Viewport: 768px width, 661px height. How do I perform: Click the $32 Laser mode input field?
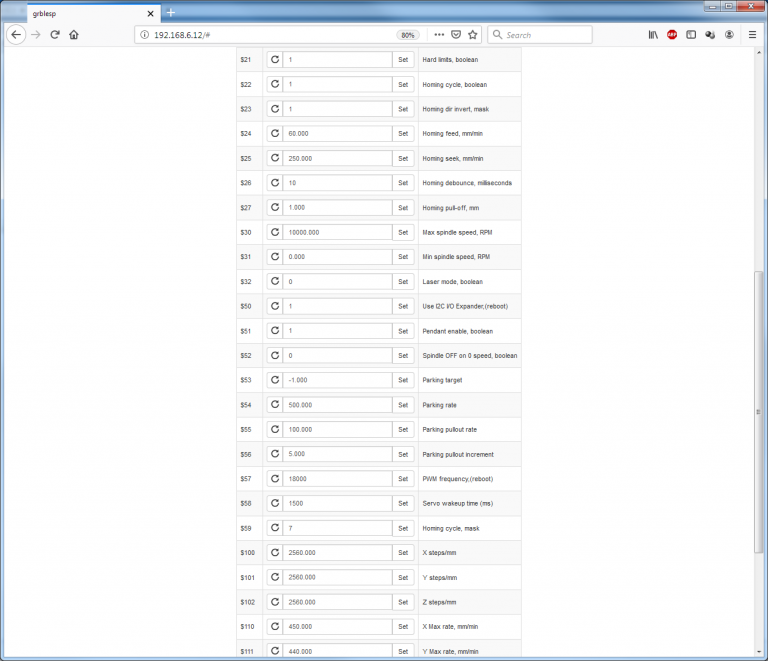coord(337,282)
